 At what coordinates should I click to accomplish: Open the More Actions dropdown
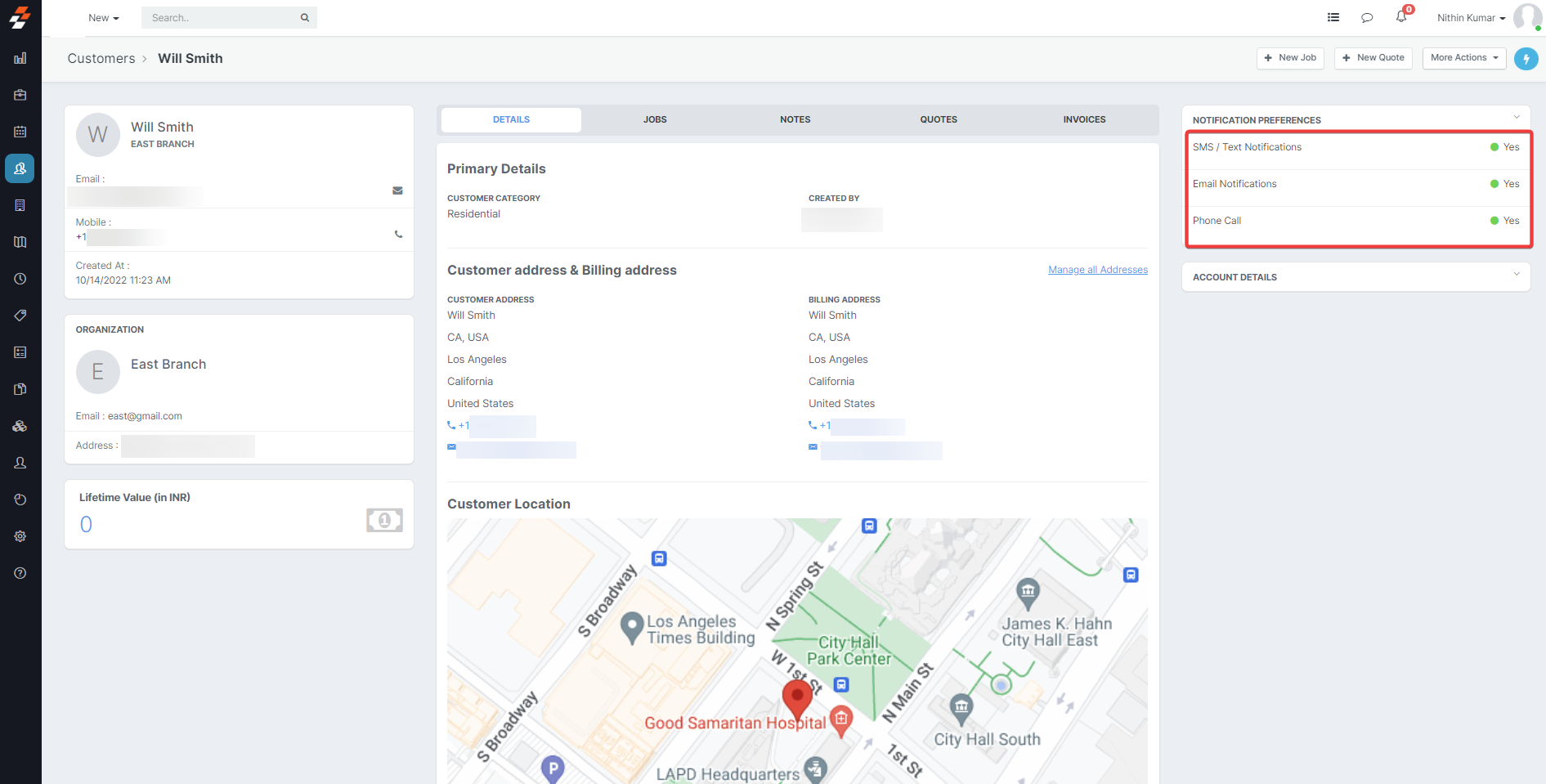(1463, 58)
